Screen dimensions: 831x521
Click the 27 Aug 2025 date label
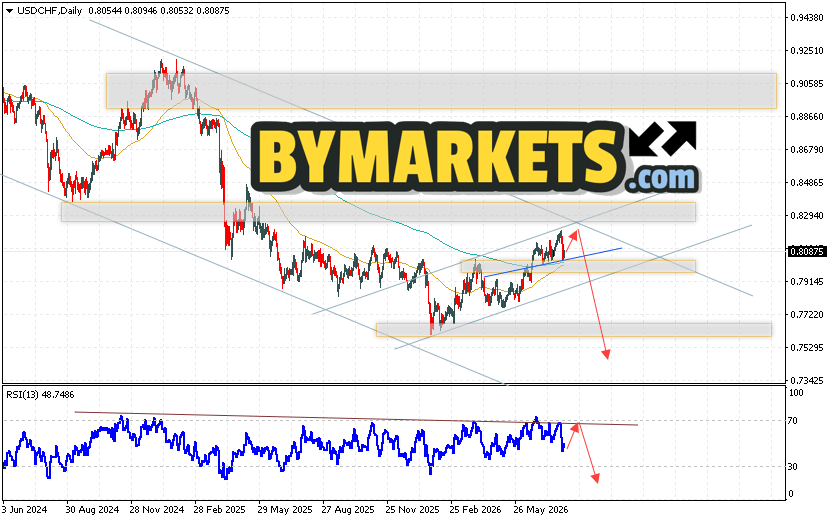348,510
